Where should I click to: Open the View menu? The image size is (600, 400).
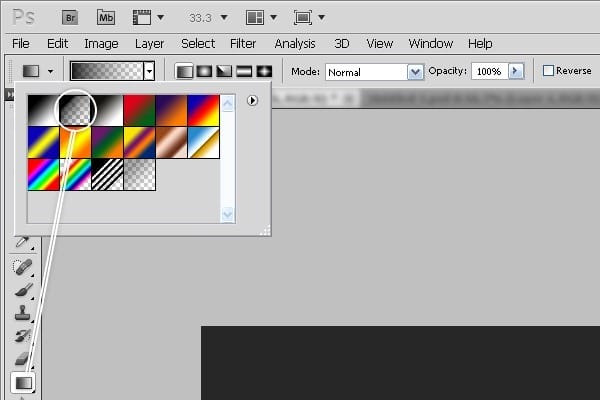pyautogui.click(x=380, y=44)
